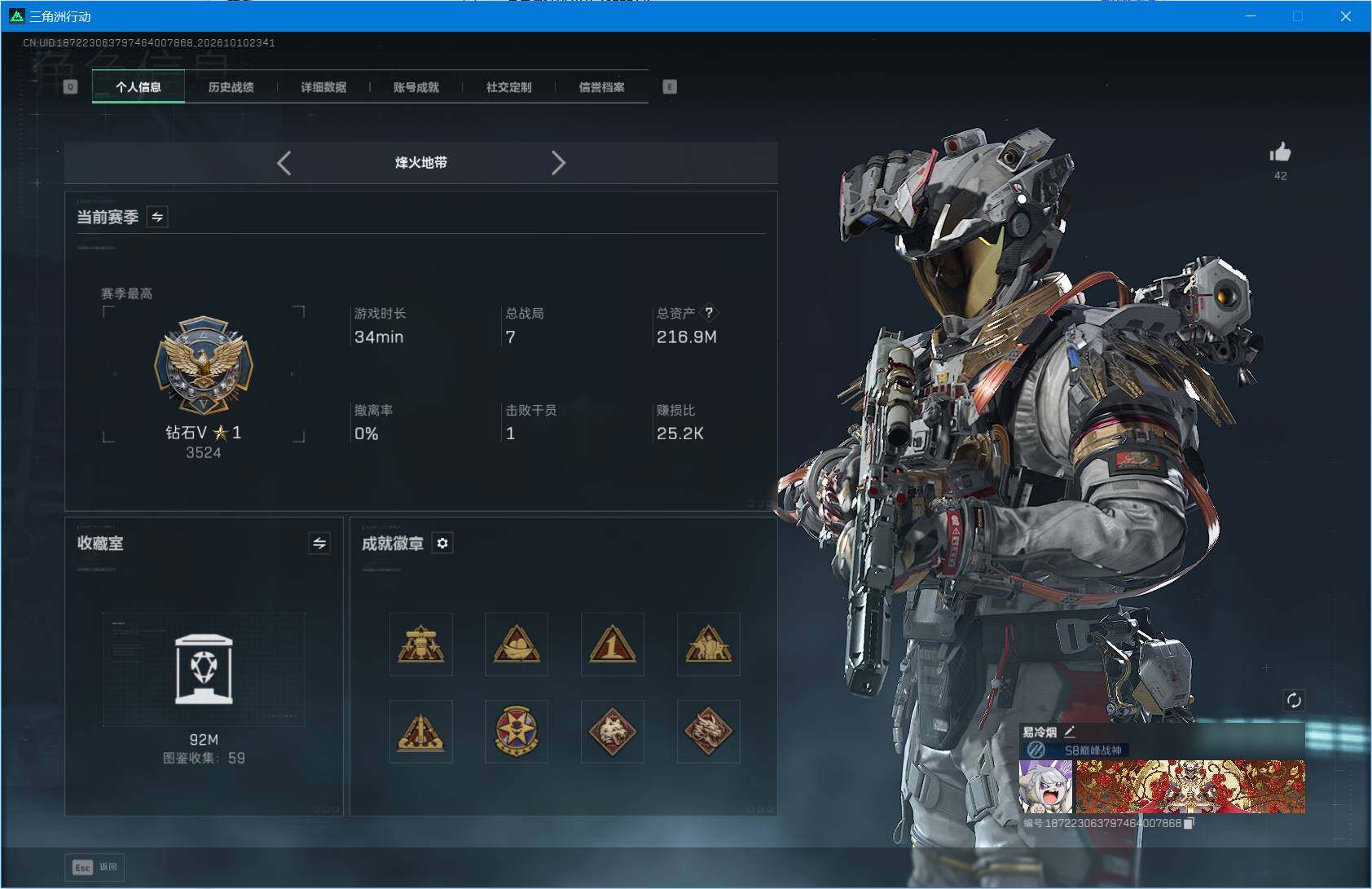Screen dimensions: 1372x889
Task: Go to the 社交定制 tab
Action: point(508,87)
